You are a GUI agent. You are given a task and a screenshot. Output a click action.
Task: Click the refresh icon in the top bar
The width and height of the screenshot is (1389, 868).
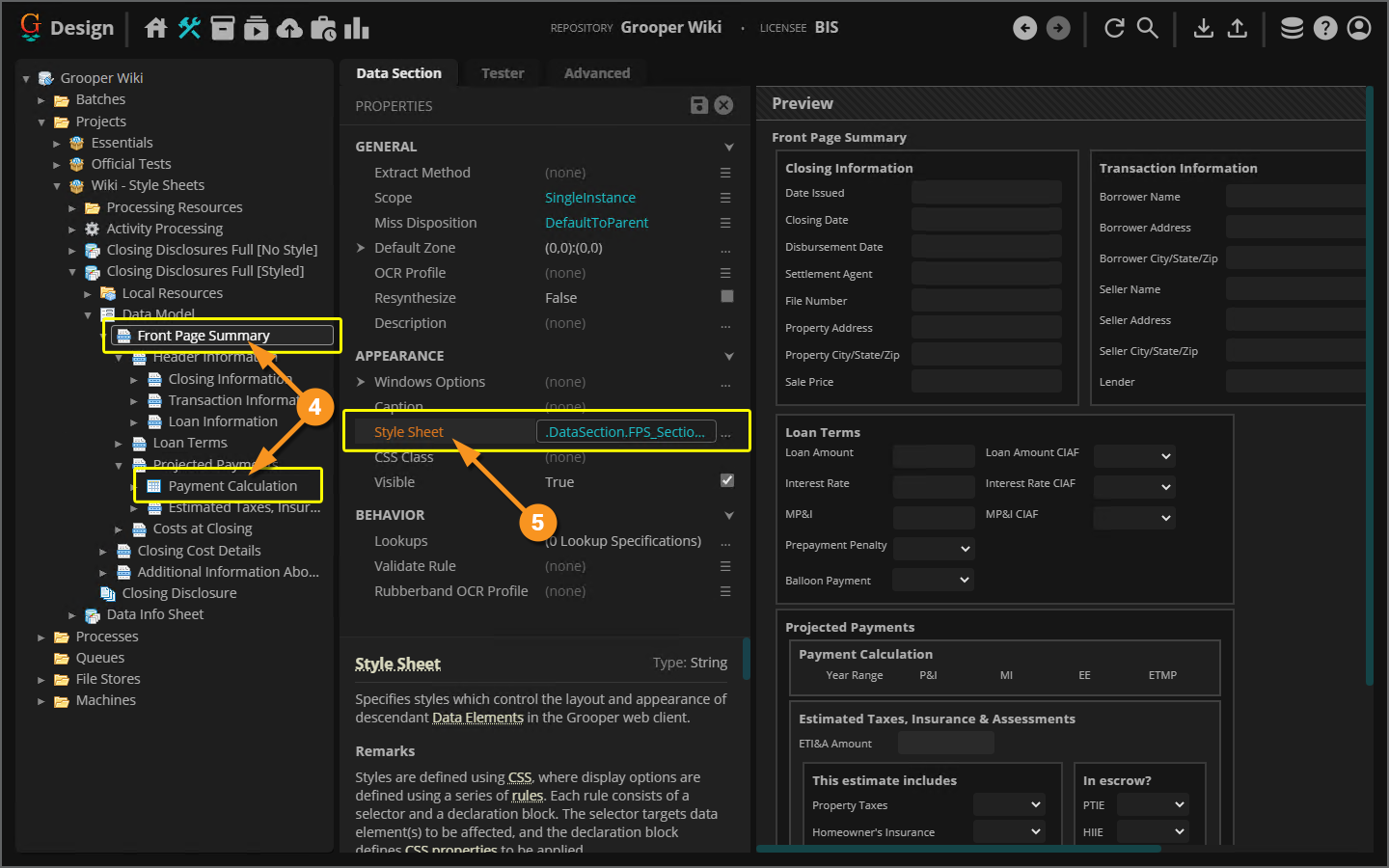1114,28
